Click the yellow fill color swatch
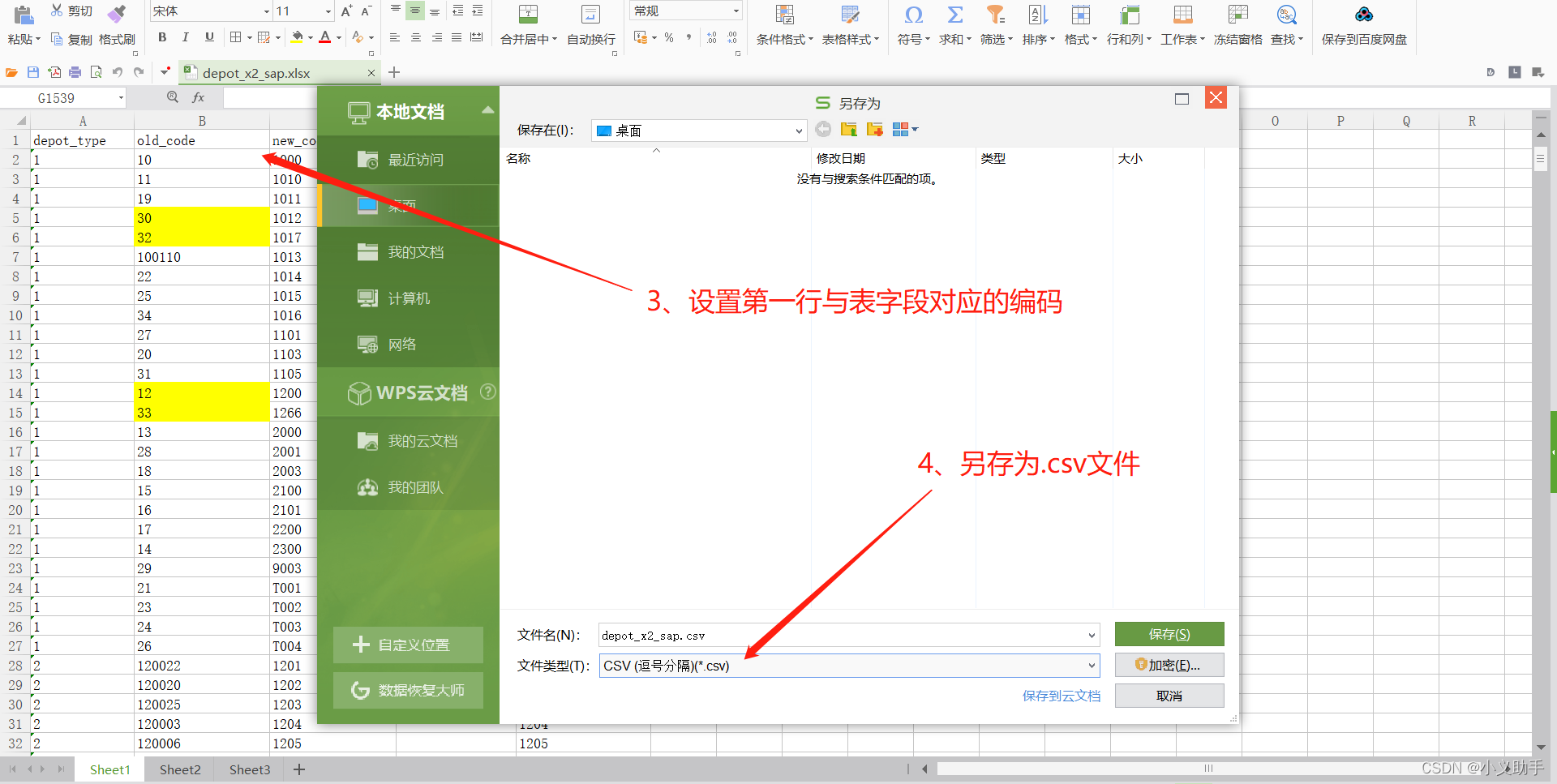The width and height of the screenshot is (1557, 784). [297, 37]
